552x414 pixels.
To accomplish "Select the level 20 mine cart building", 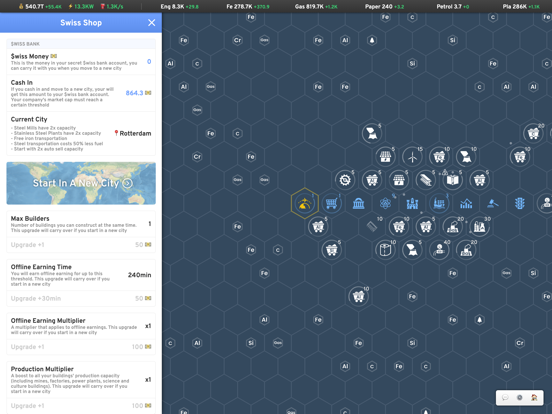I will (533, 133).
